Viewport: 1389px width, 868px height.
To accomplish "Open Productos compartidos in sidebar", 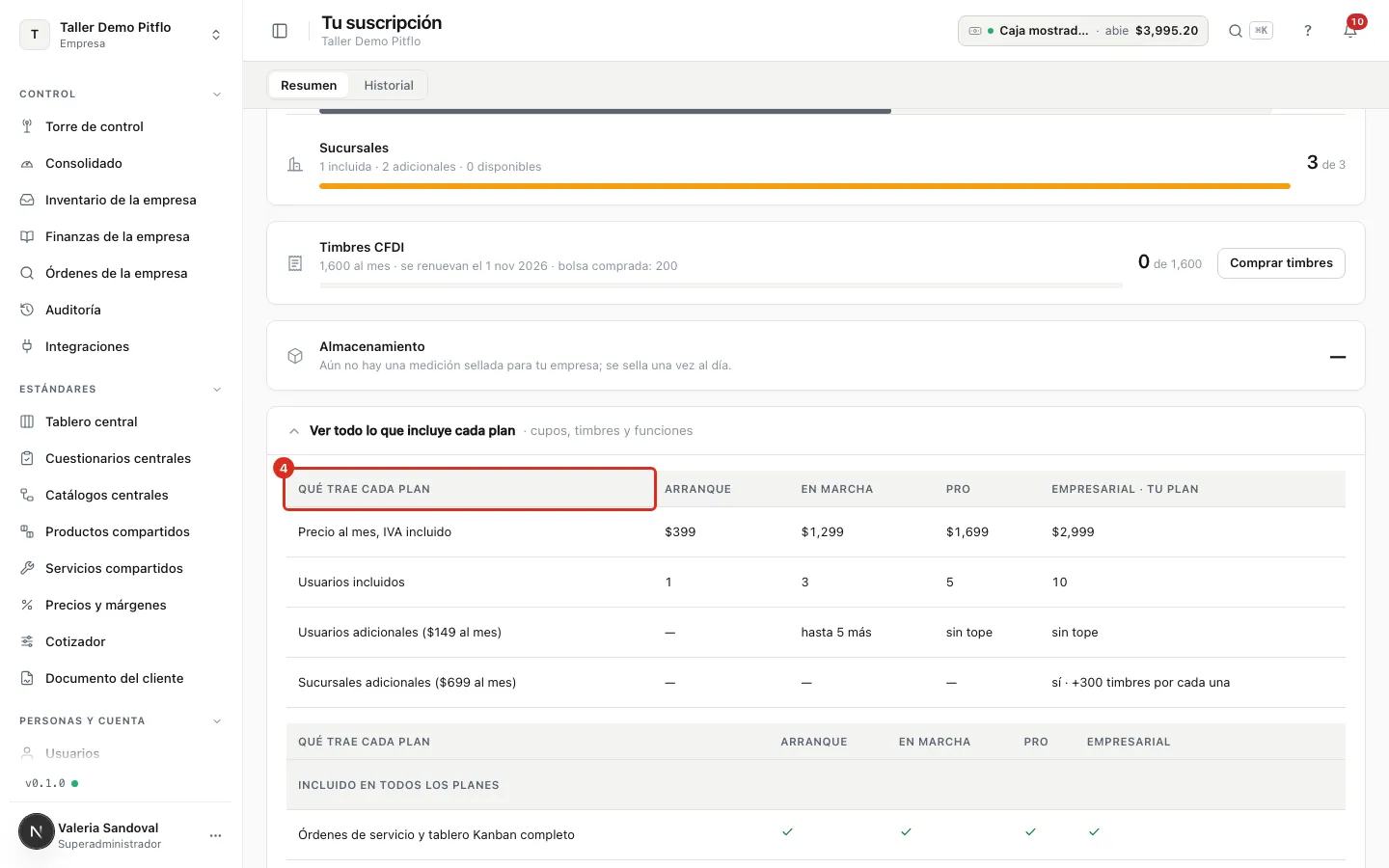I will coord(117,531).
